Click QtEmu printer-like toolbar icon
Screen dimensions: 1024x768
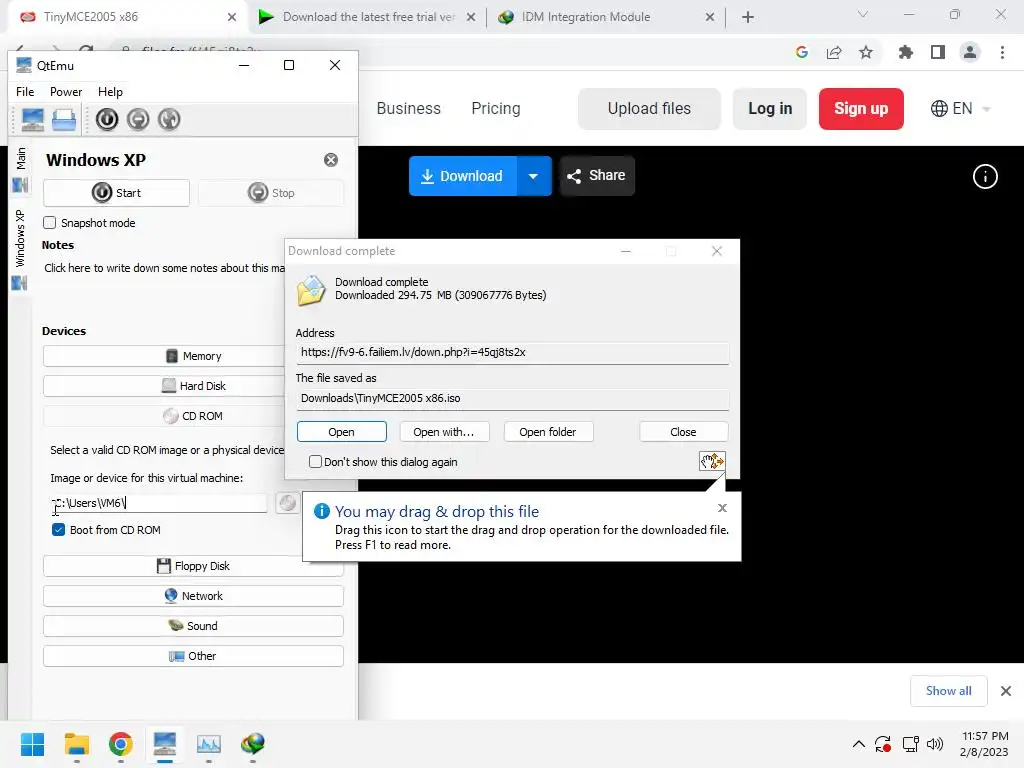coord(64,120)
